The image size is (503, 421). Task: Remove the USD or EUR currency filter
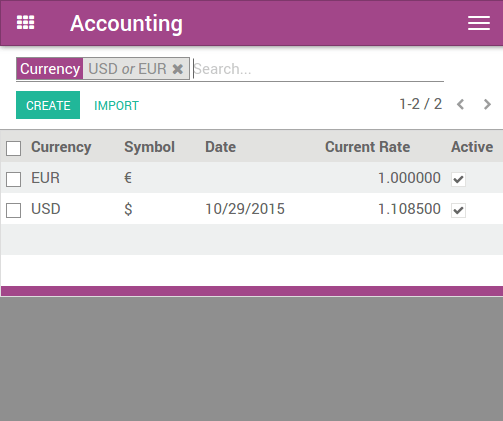(178, 69)
